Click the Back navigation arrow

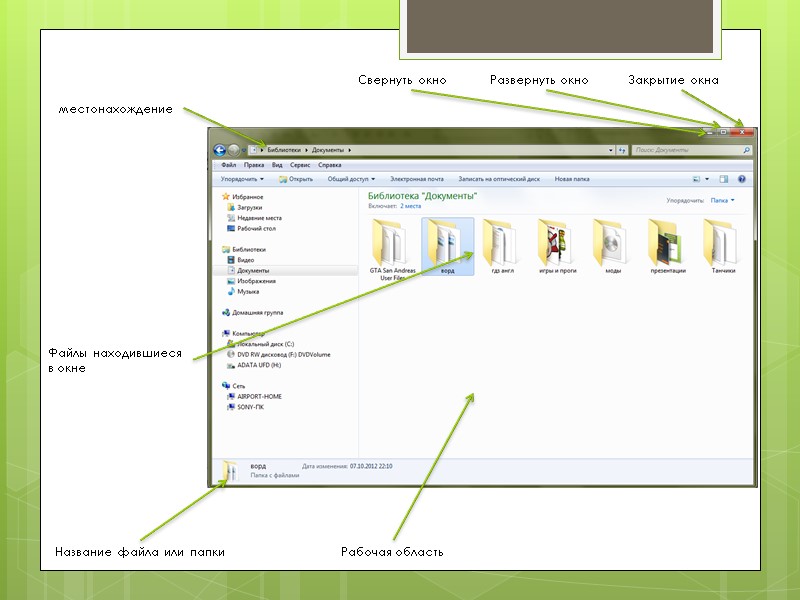coord(219,150)
